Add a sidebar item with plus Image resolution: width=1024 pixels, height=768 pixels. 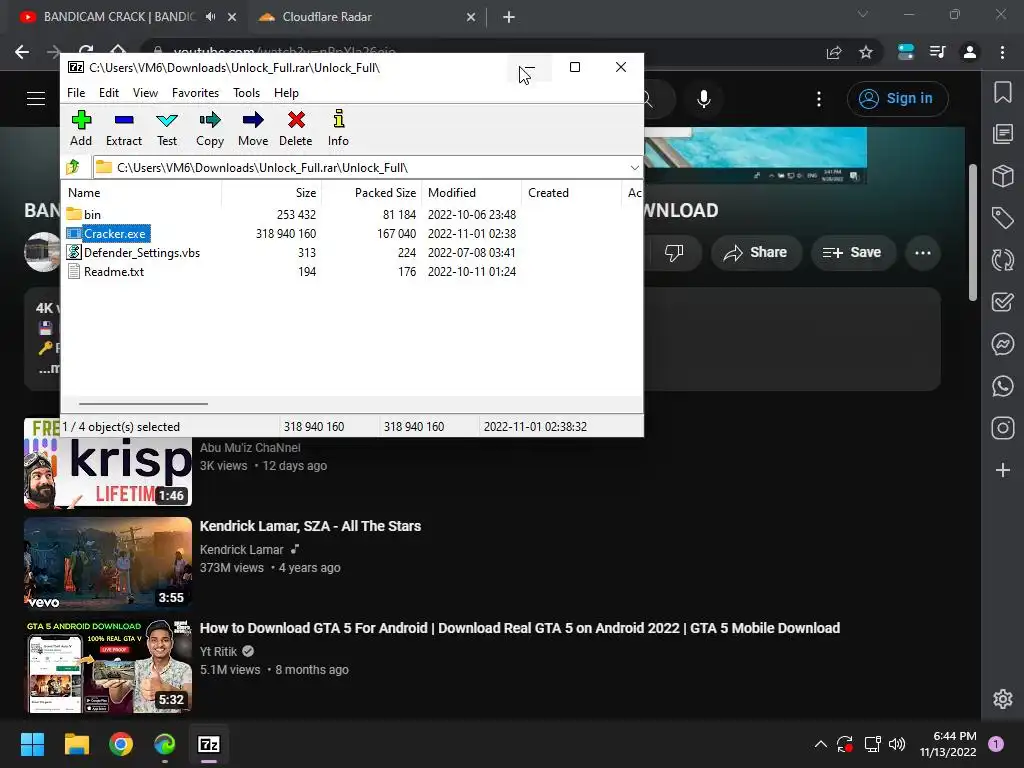click(x=1002, y=470)
